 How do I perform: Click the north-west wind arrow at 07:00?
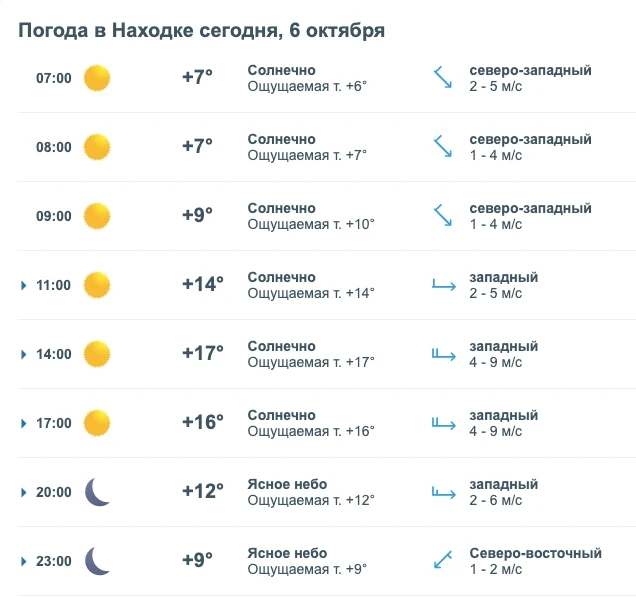443,77
